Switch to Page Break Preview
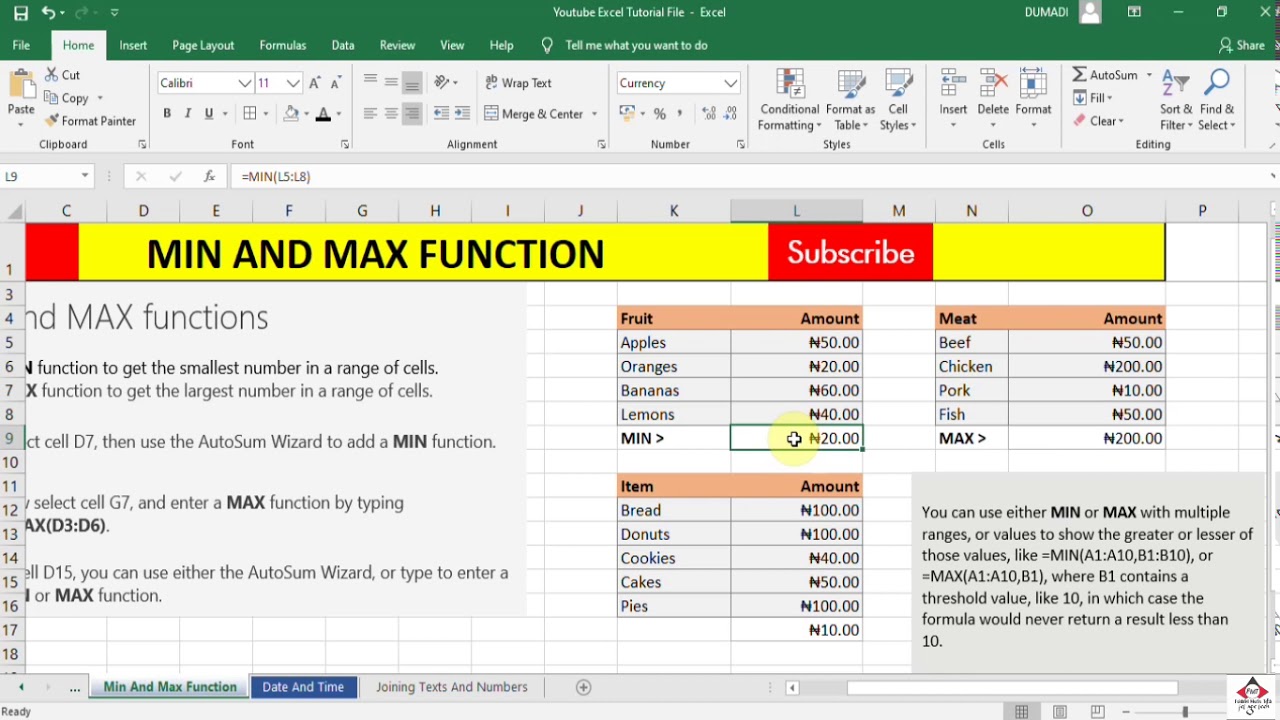 pyautogui.click(x=1097, y=711)
